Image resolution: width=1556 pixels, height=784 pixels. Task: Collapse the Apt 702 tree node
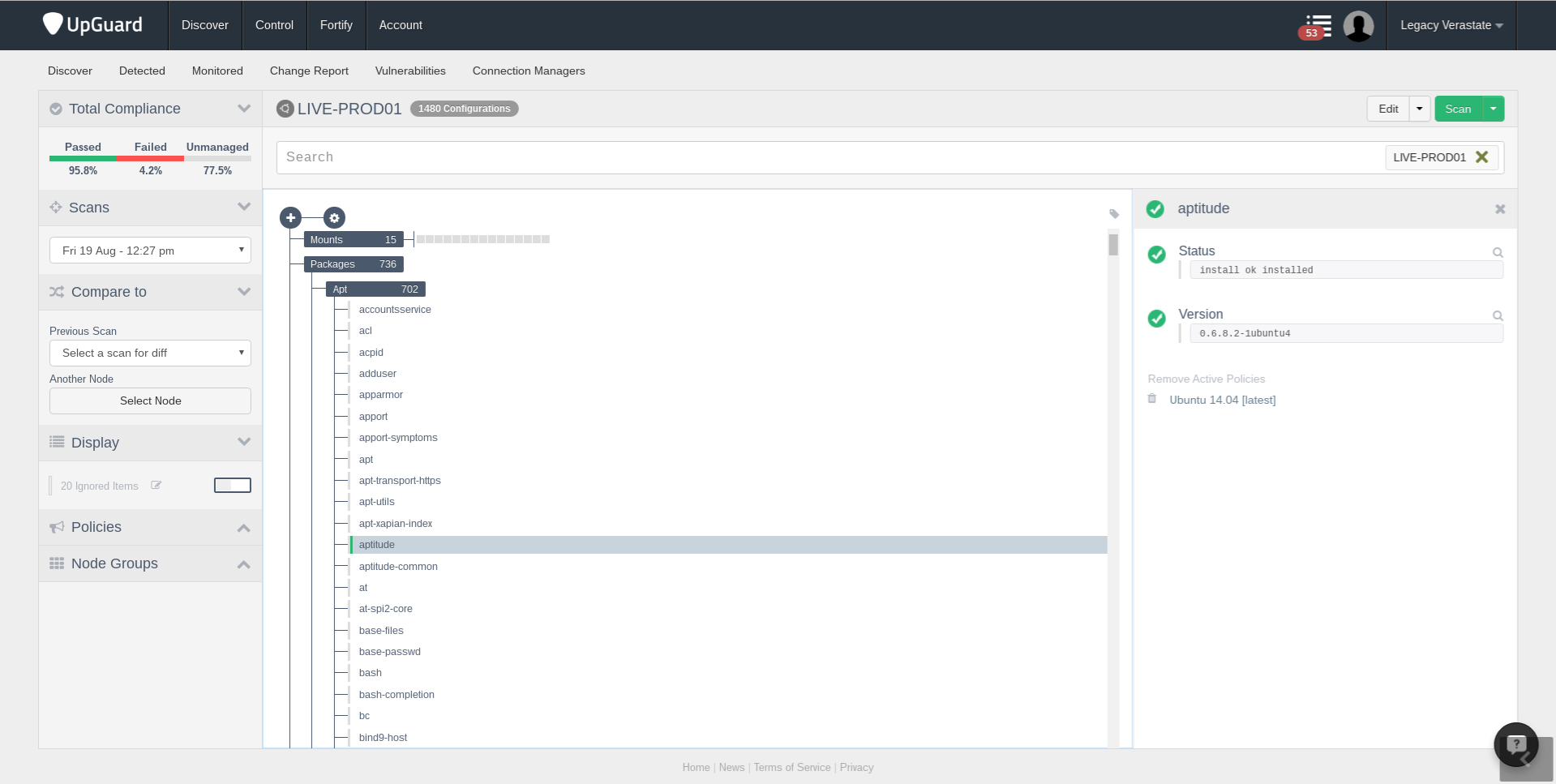(x=375, y=289)
